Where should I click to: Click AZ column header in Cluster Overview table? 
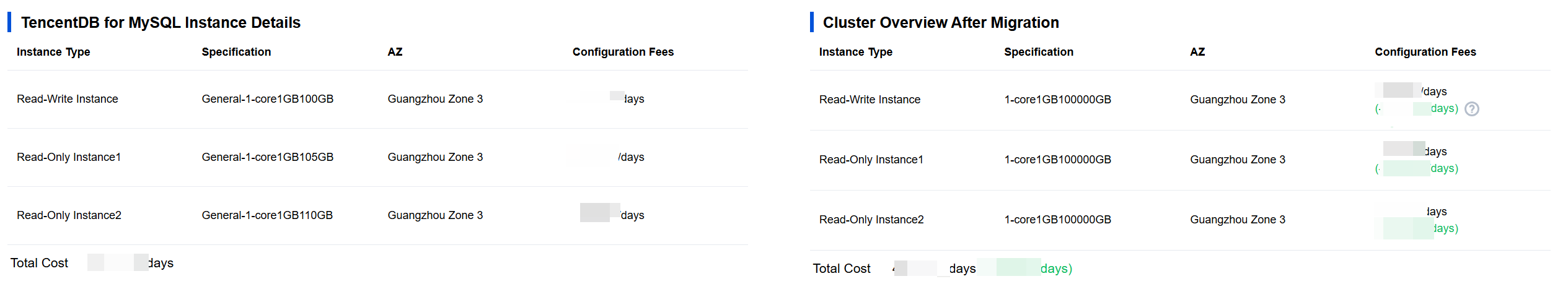pyautogui.click(x=1197, y=52)
